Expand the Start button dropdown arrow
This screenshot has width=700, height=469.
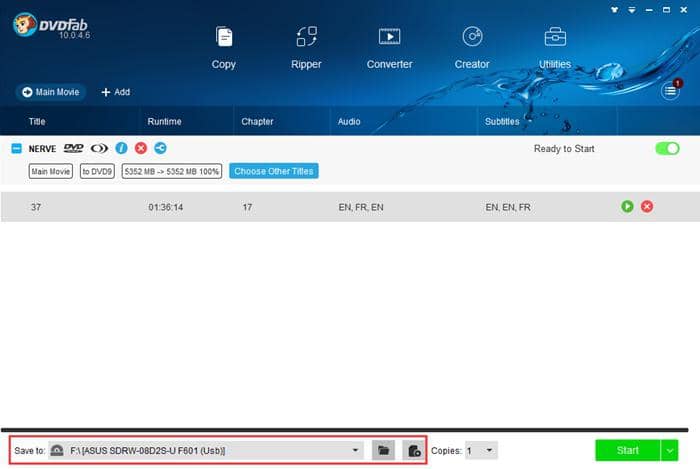(x=670, y=450)
